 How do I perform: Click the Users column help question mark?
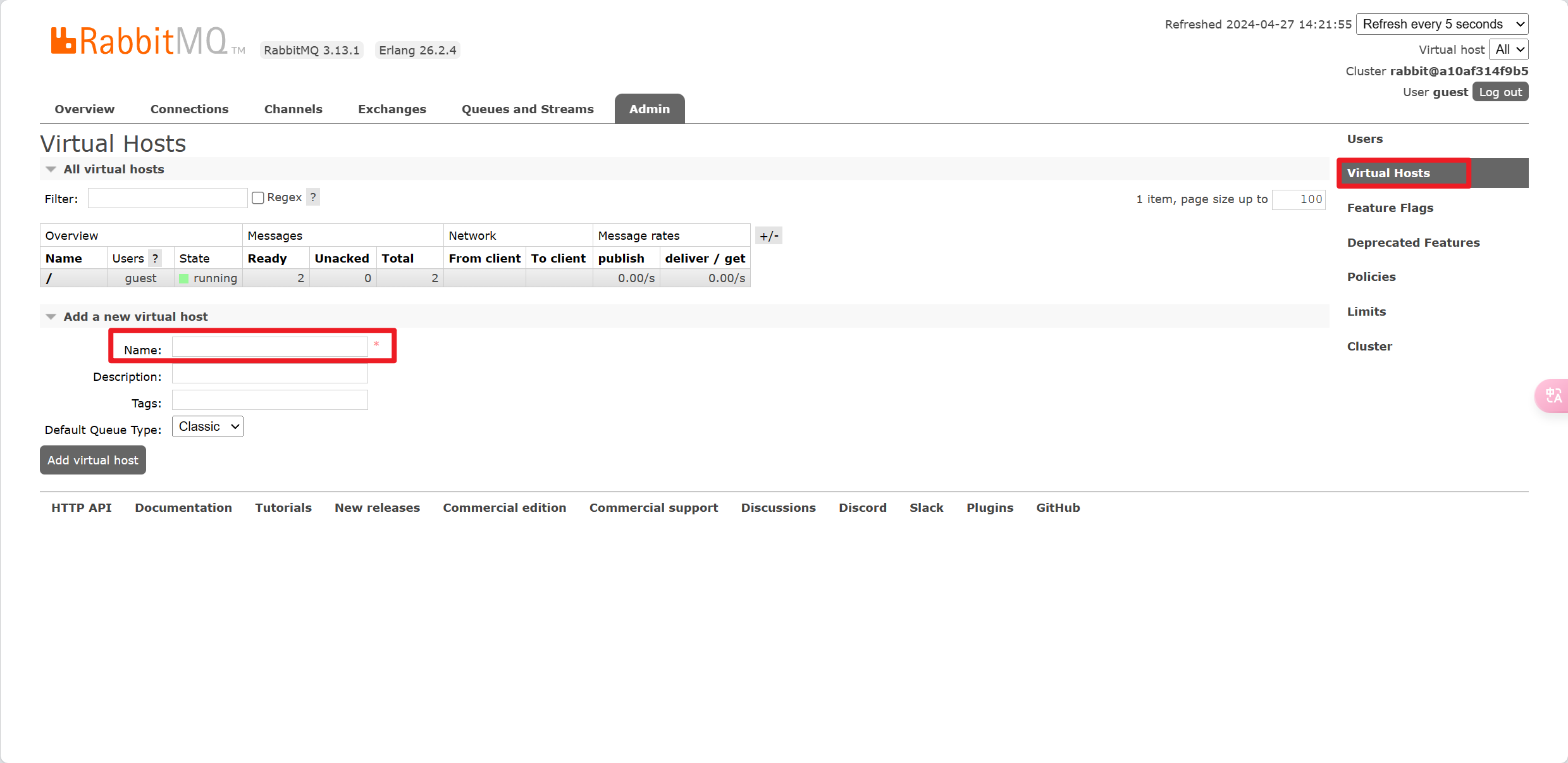click(155, 258)
